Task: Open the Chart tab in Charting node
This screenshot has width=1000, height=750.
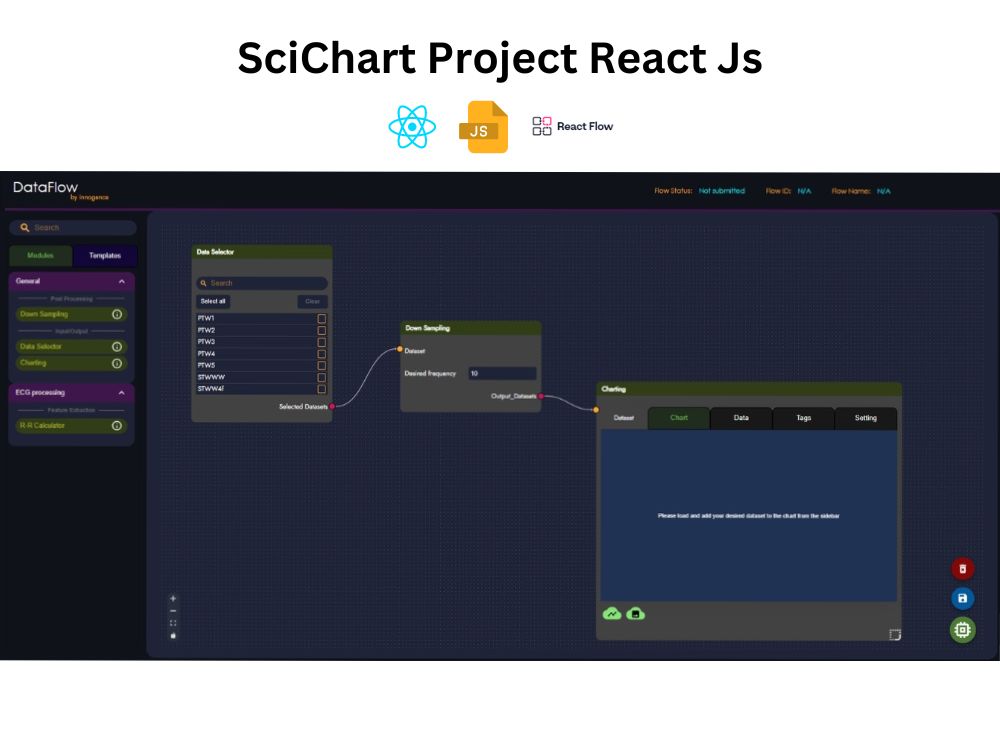Action: click(679, 418)
